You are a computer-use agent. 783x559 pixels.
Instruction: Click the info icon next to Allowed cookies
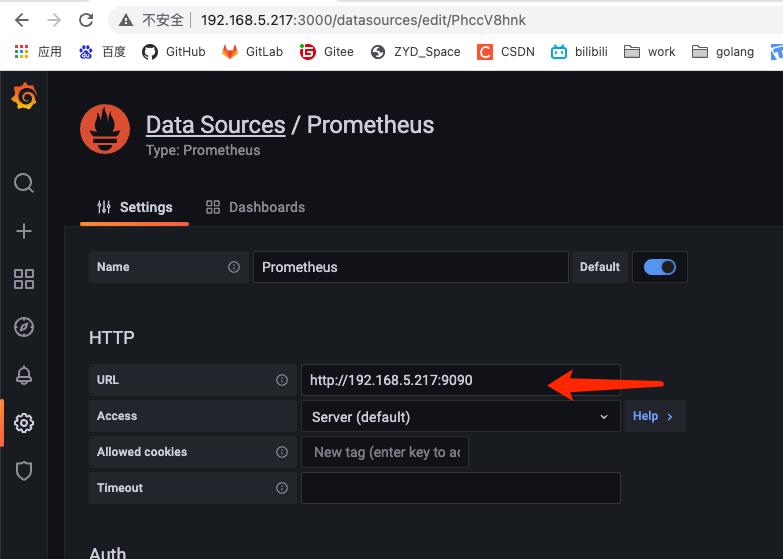(x=282, y=452)
